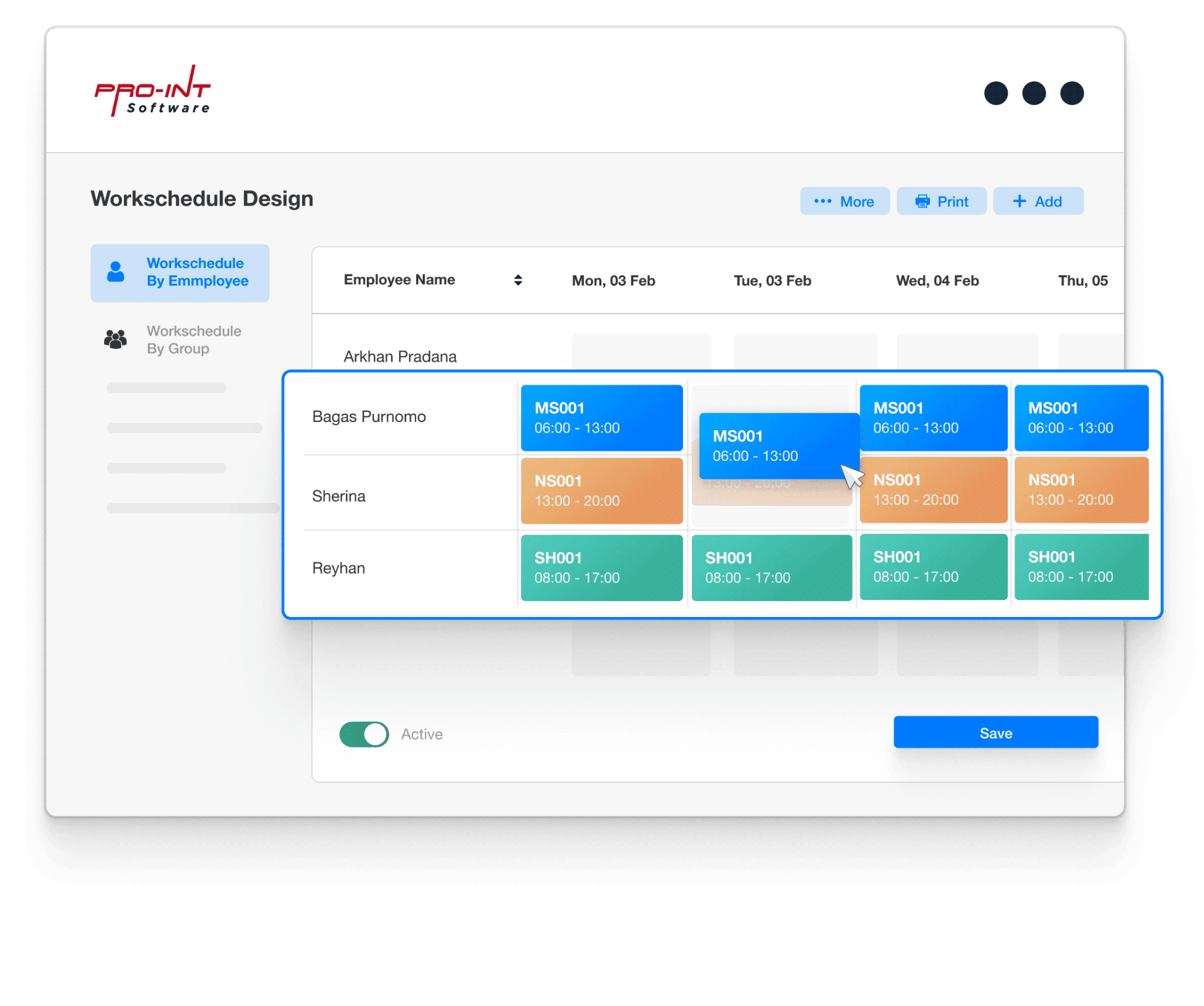The image size is (1204, 1006).
Task: Click the empty Monday slot for Arkhan Pradana
Action: (641, 351)
